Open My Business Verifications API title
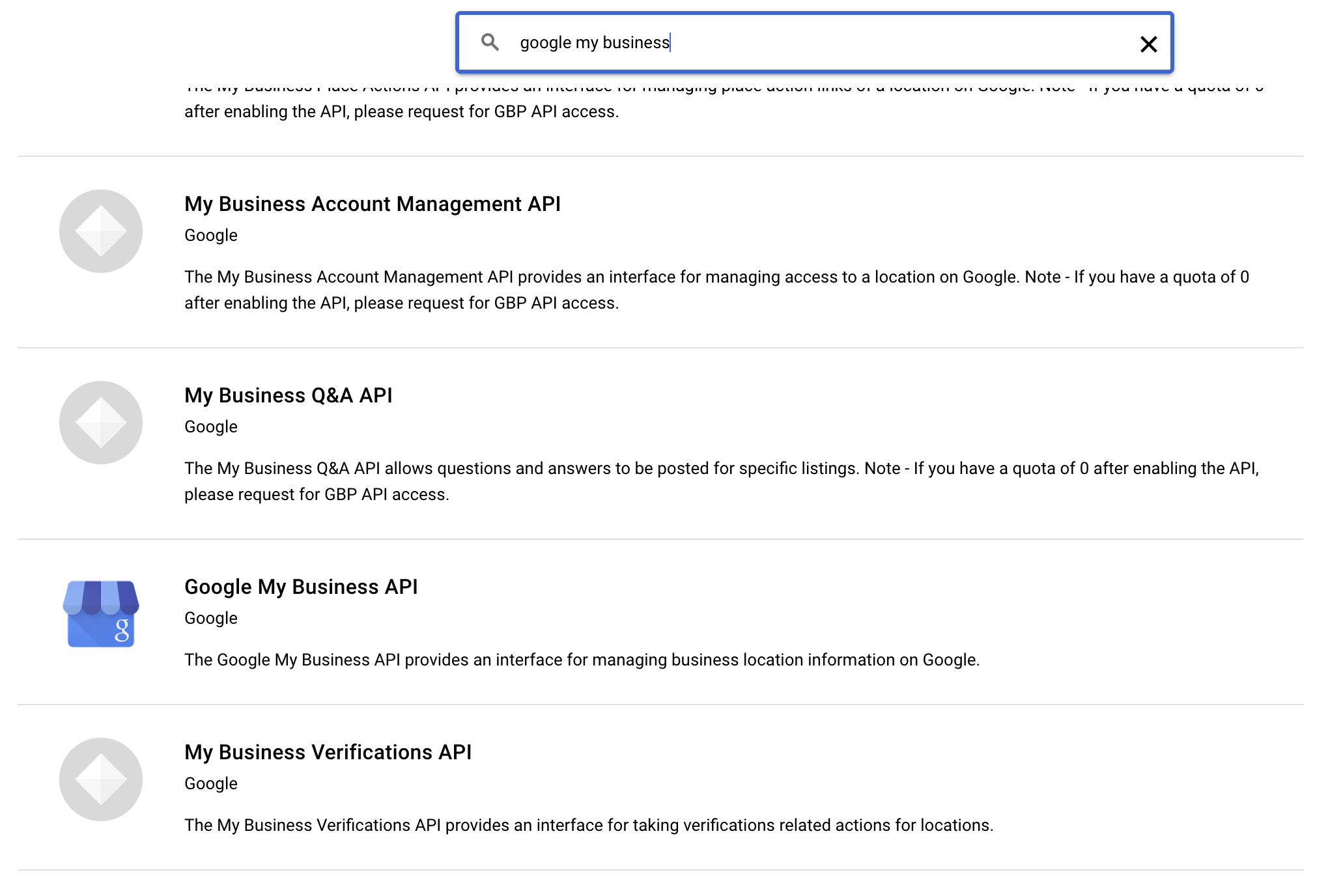 coord(328,752)
